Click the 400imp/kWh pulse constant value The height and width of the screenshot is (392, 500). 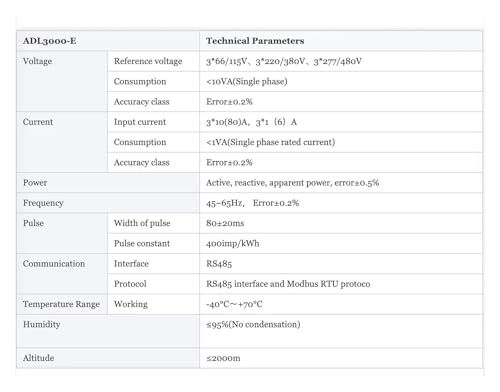click(233, 243)
